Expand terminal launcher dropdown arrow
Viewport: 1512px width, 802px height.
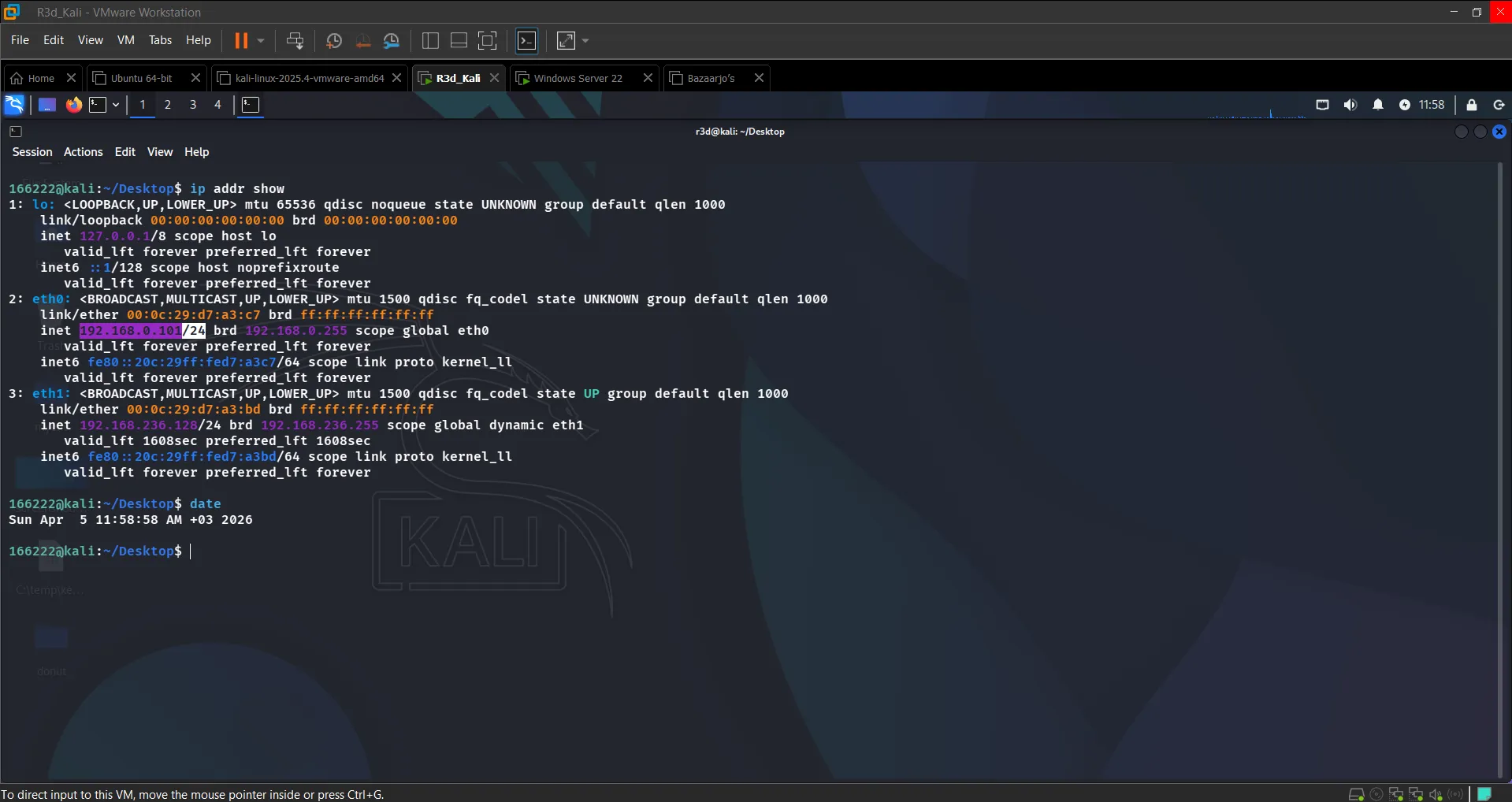pyautogui.click(x=116, y=105)
